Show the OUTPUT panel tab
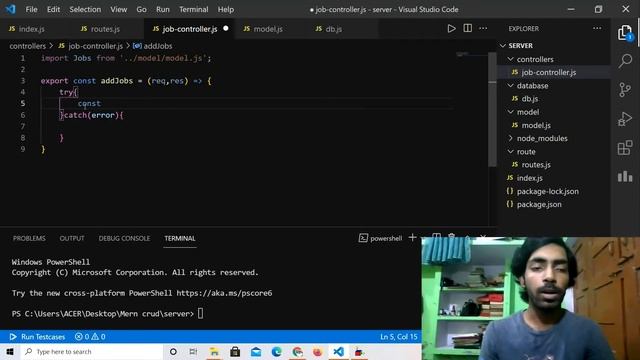This screenshot has height=360, width=640. (72, 238)
